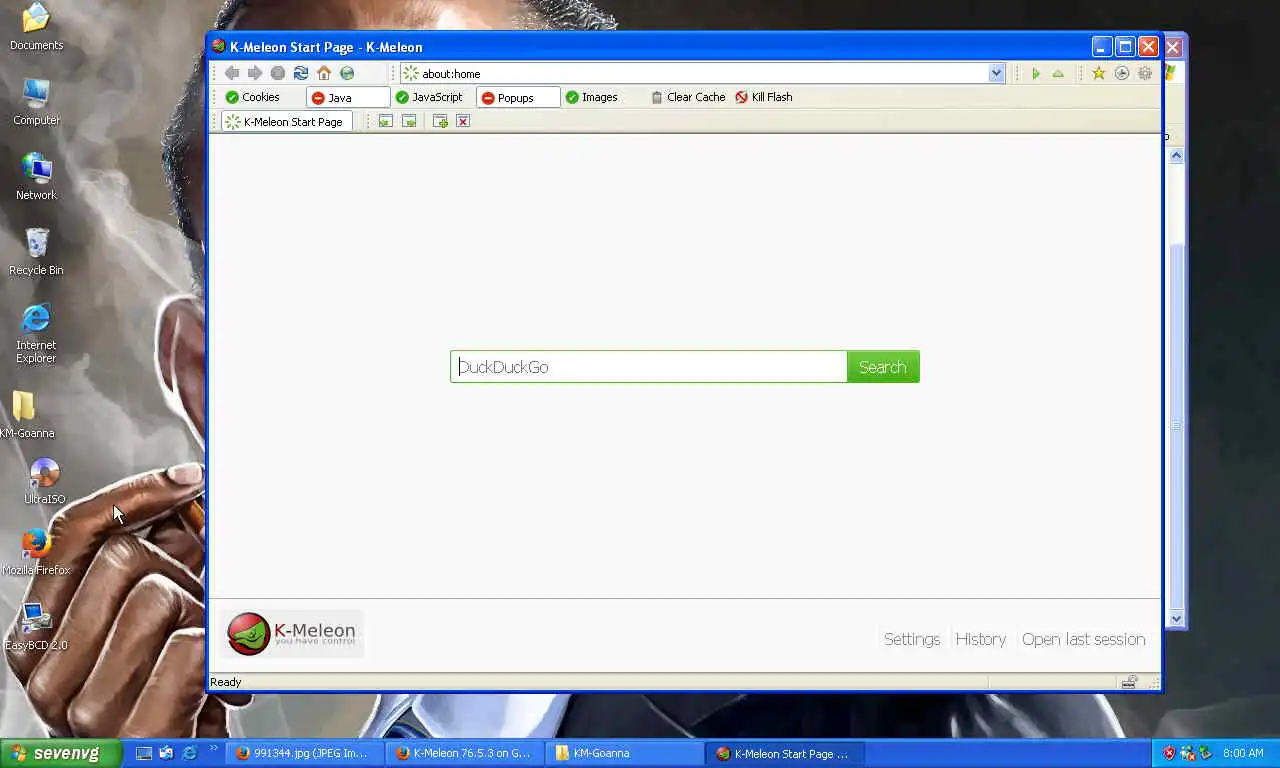This screenshot has width=1280, height=768.
Task: Expand the URL bar dropdown arrow
Action: 996,73
